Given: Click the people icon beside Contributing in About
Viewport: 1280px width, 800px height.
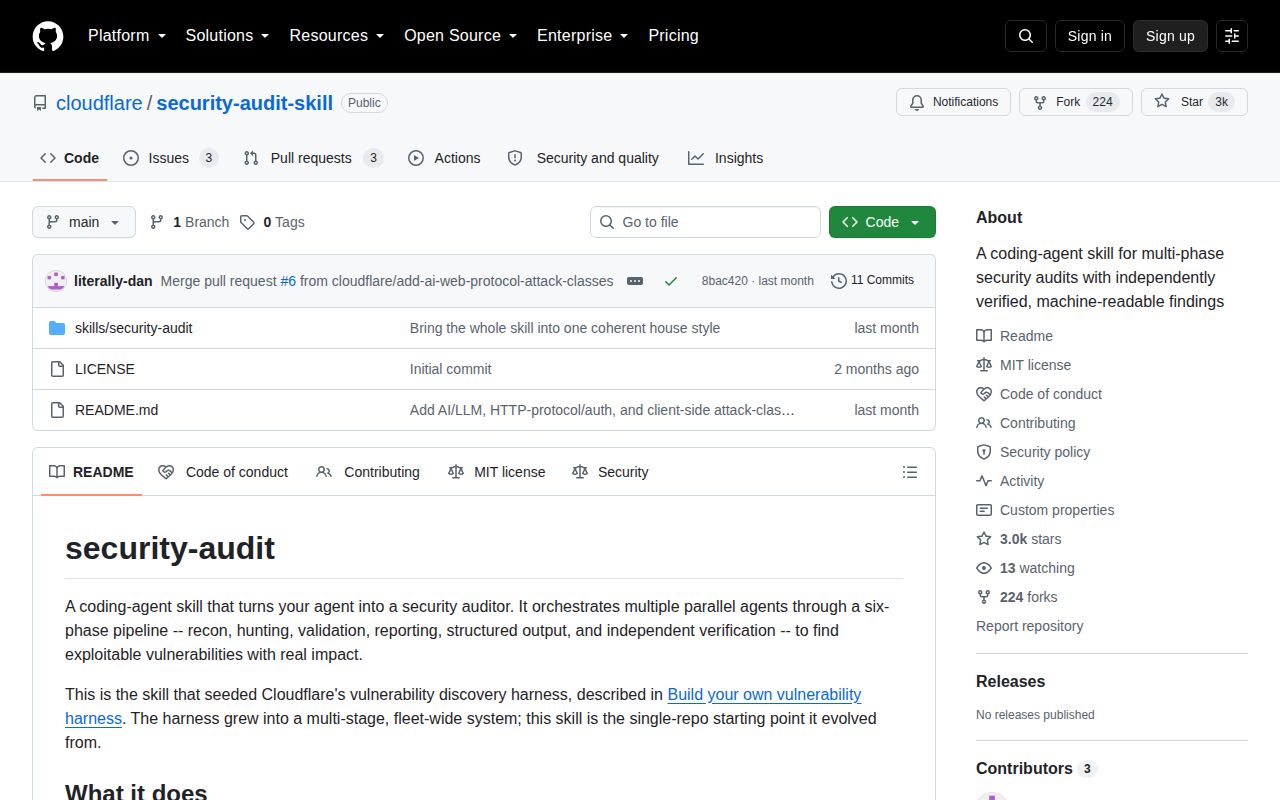Looking at the screenshot, I should tap(984, 423).
